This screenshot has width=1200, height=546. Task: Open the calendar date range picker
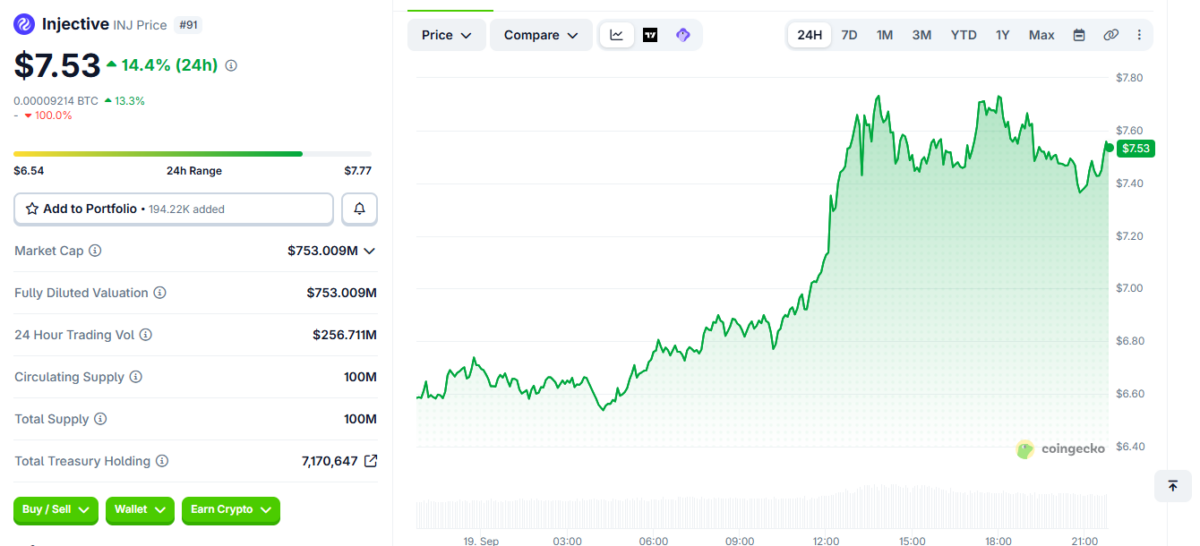(x=1079, y=35)
